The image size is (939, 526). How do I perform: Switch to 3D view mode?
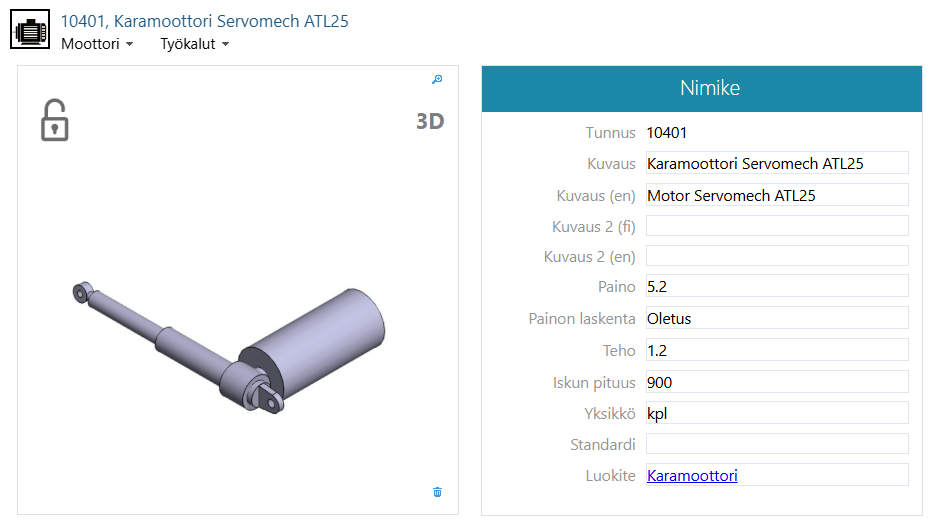(430, 122)
